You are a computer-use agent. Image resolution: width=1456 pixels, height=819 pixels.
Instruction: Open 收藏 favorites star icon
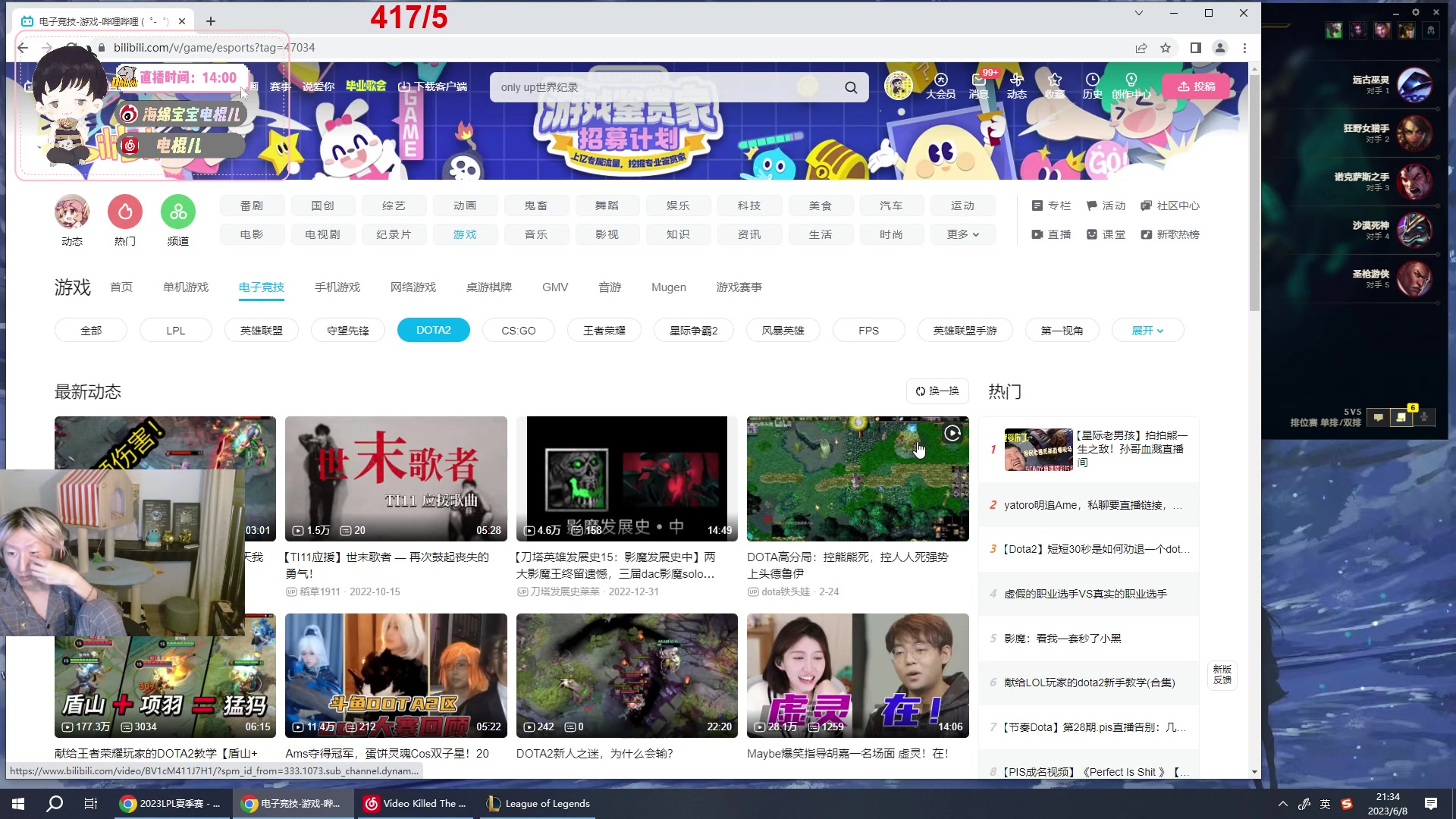pyautogui.click(x=1055, y=86)
